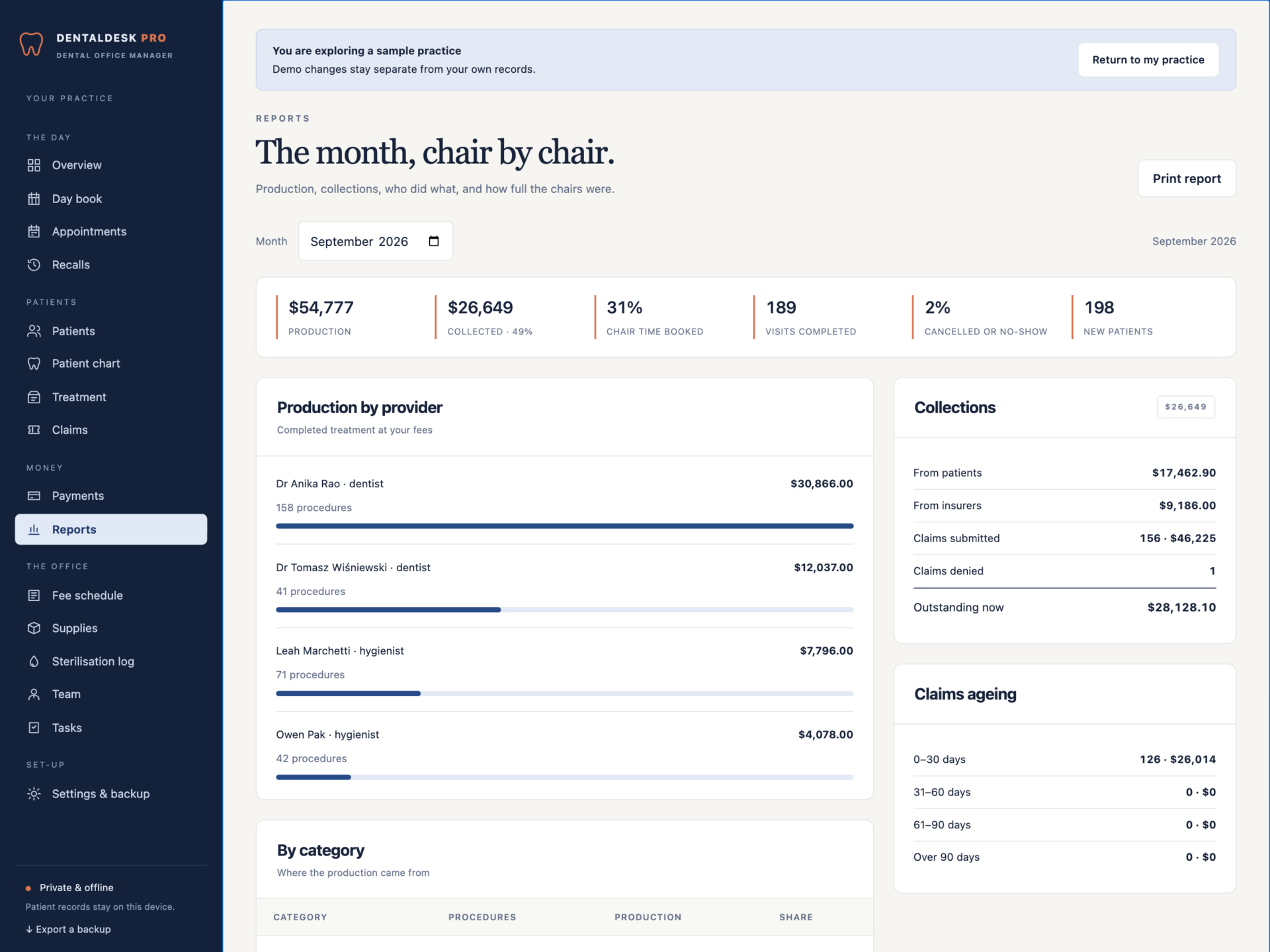Viewport: 1270px width, 952px height.
Task: Click the Fee schedule list icon
Action: coord(34,596)
